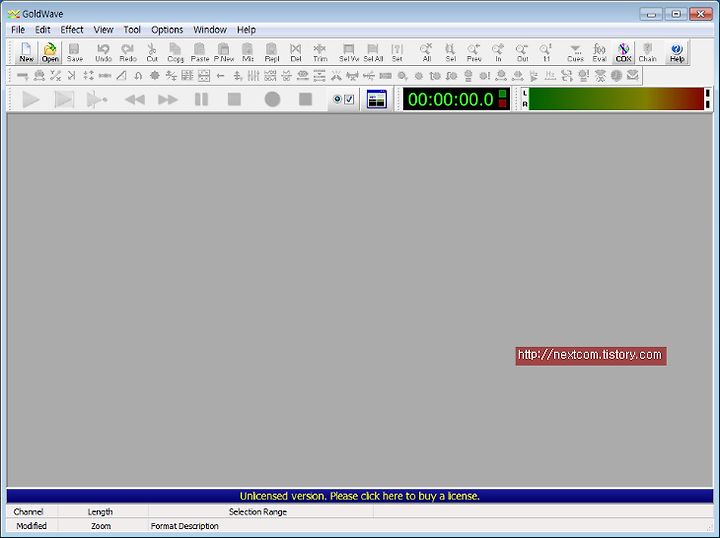Screen dimensions: 720x538
Task: Click the Sel All icon
Action: 373,52
